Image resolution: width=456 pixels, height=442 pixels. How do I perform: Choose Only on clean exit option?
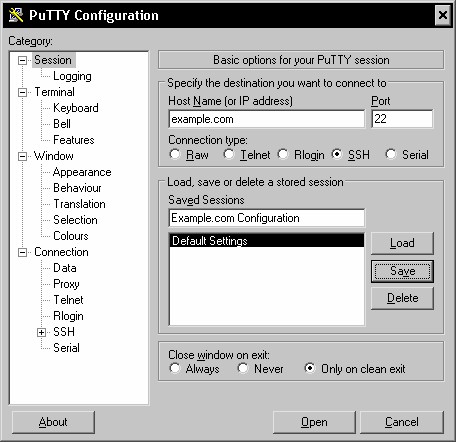[310, 368]
